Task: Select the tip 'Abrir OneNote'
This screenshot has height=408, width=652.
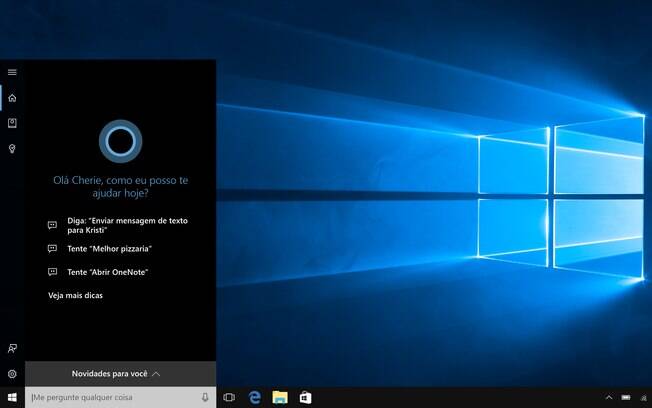Action: point(108,272)
